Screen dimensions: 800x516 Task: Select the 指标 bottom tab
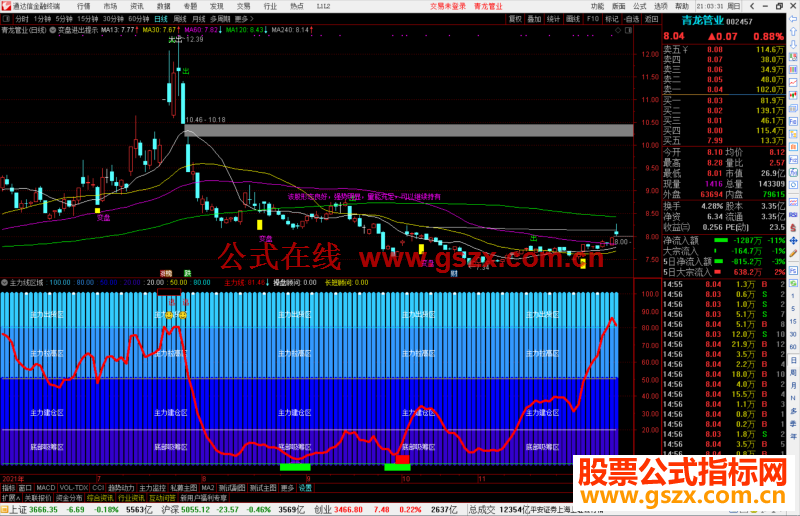tap(9, 488)
